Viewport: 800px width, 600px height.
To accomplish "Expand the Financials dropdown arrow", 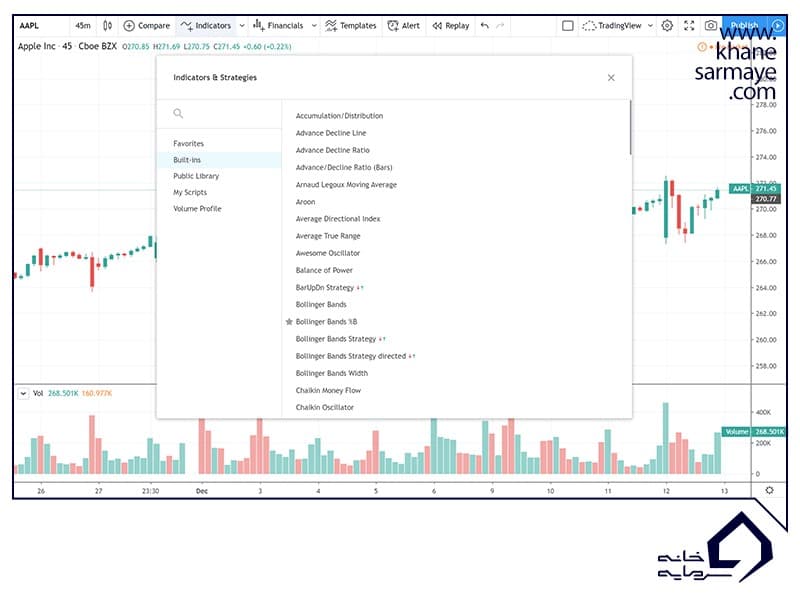I will coord(314,26).
